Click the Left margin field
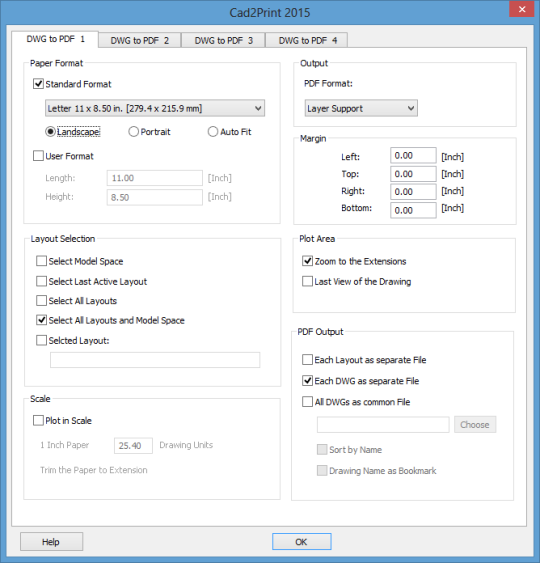Viewport: 540px width, 563px height. point(413,155)
